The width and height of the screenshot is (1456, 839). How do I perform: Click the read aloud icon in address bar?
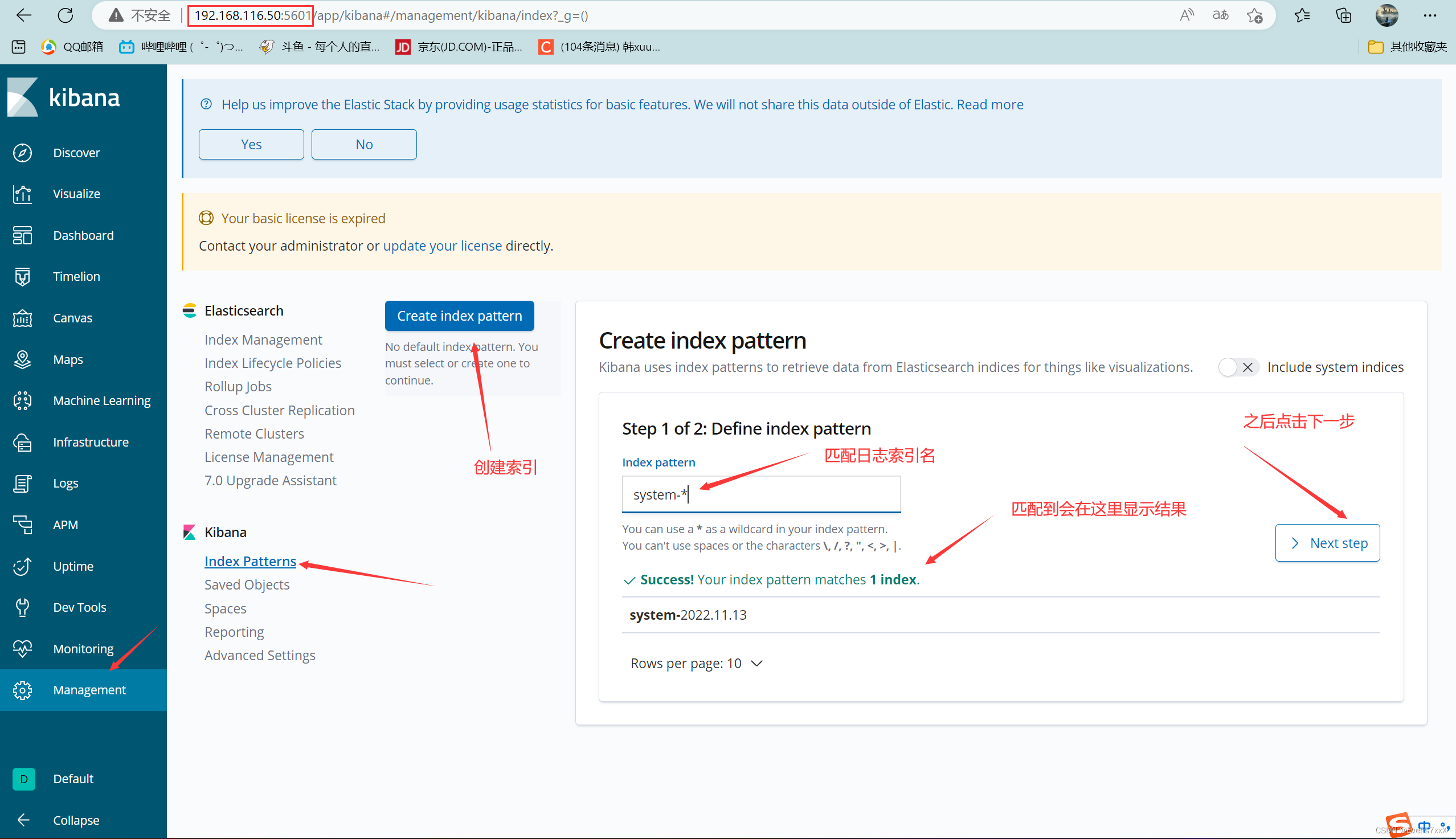click(x=1187, y=15)
